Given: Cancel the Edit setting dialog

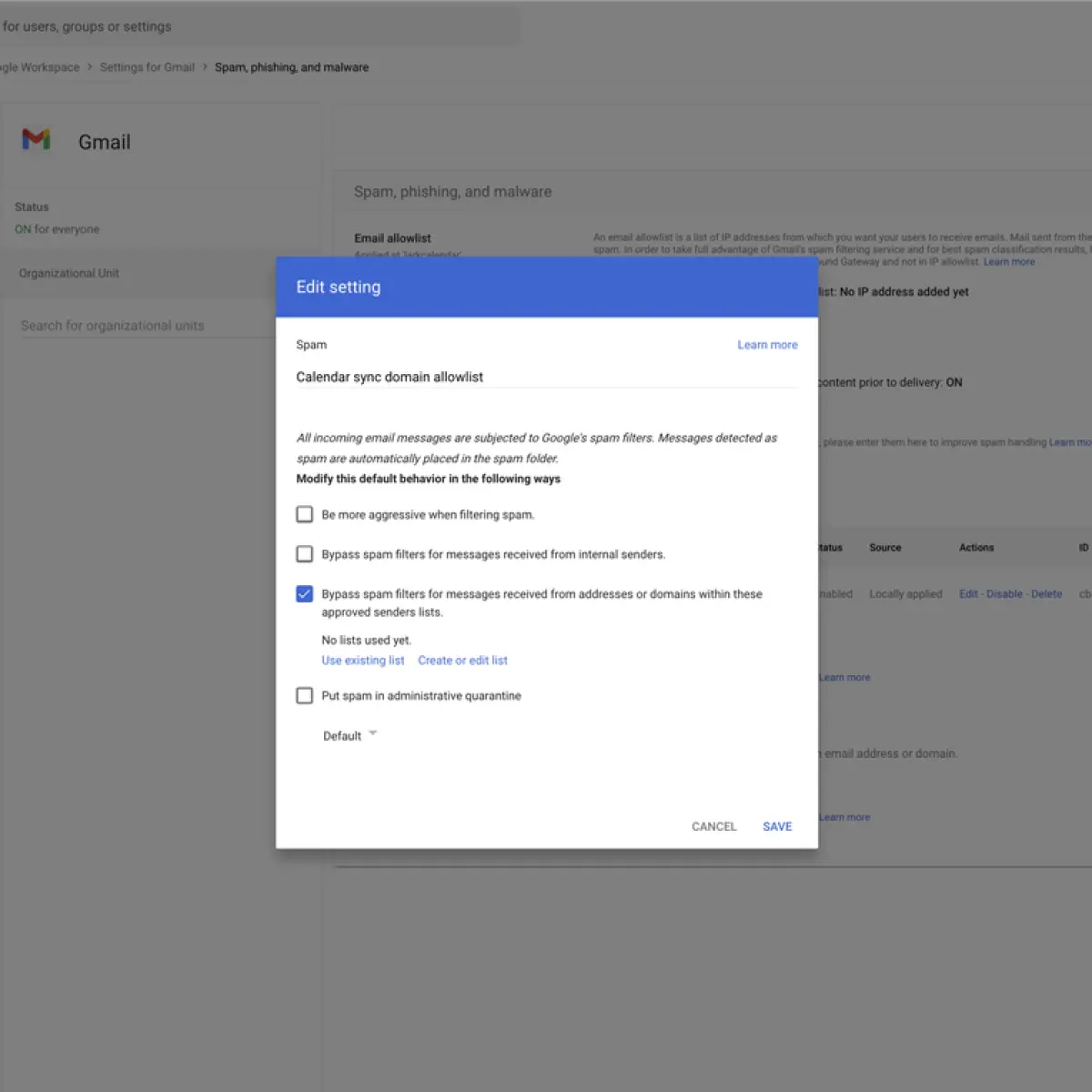Looking at the screenshot, I should click(714, 826).
